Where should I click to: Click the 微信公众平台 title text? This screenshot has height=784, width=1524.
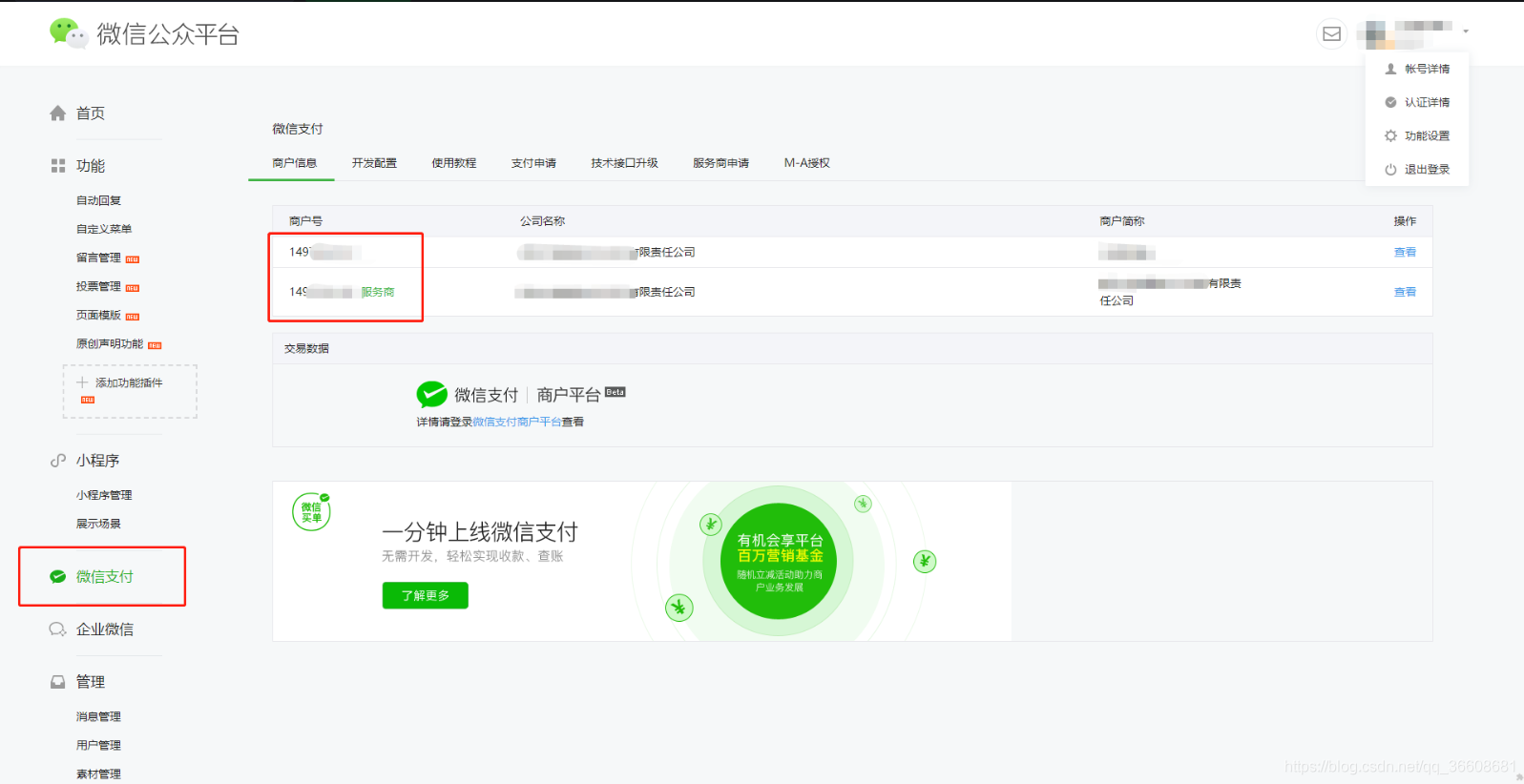[x=168, y=34]
